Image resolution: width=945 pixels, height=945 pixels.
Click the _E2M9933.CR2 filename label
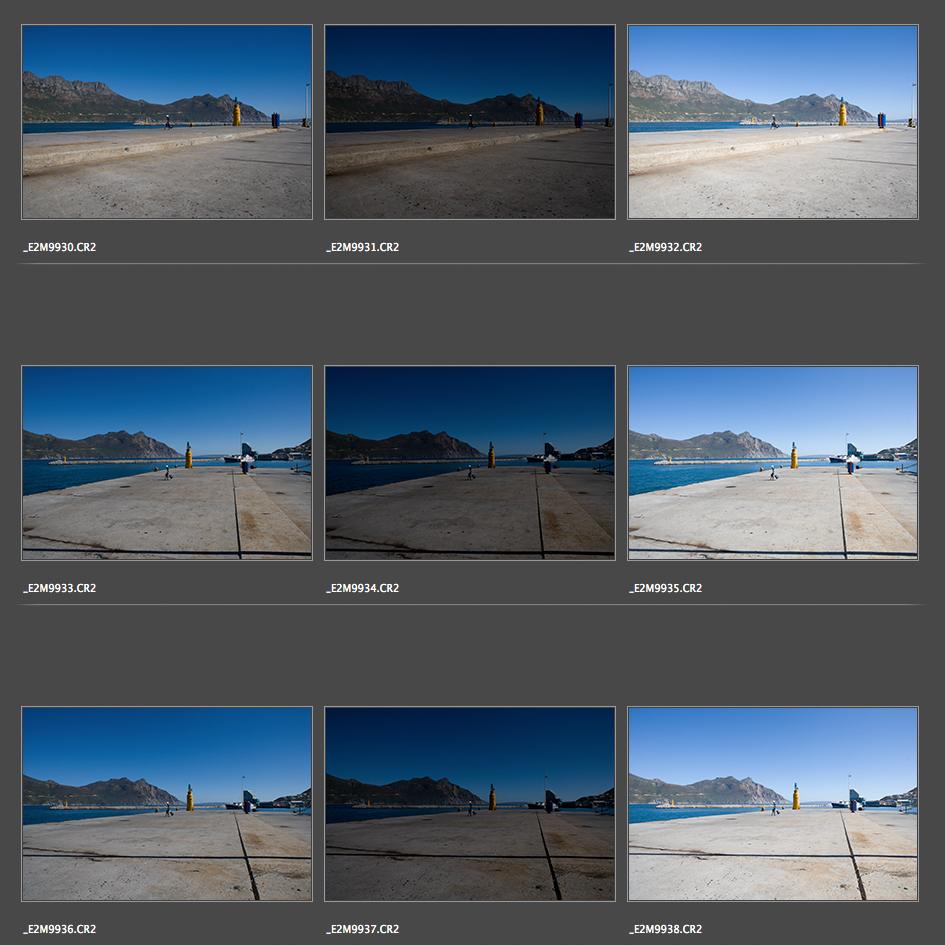coord(60,588)
